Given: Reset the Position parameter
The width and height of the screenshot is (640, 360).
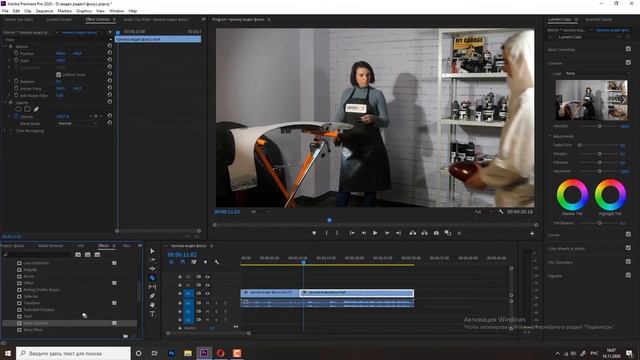Looking at the screenshot, I should click(109, 53).
